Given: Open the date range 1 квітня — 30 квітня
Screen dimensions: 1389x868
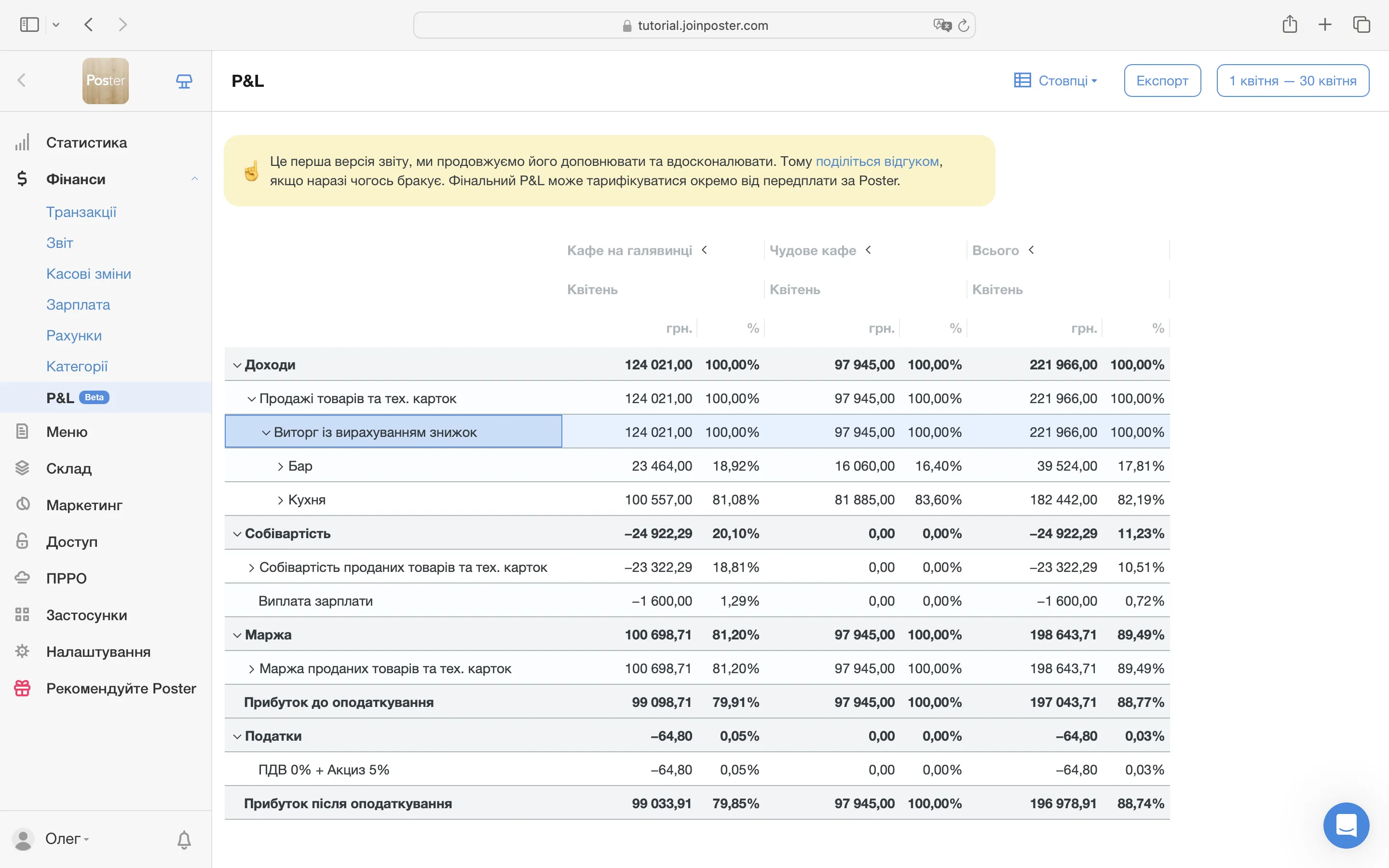Looking at the screenshot, I should tap(1293, 81).
